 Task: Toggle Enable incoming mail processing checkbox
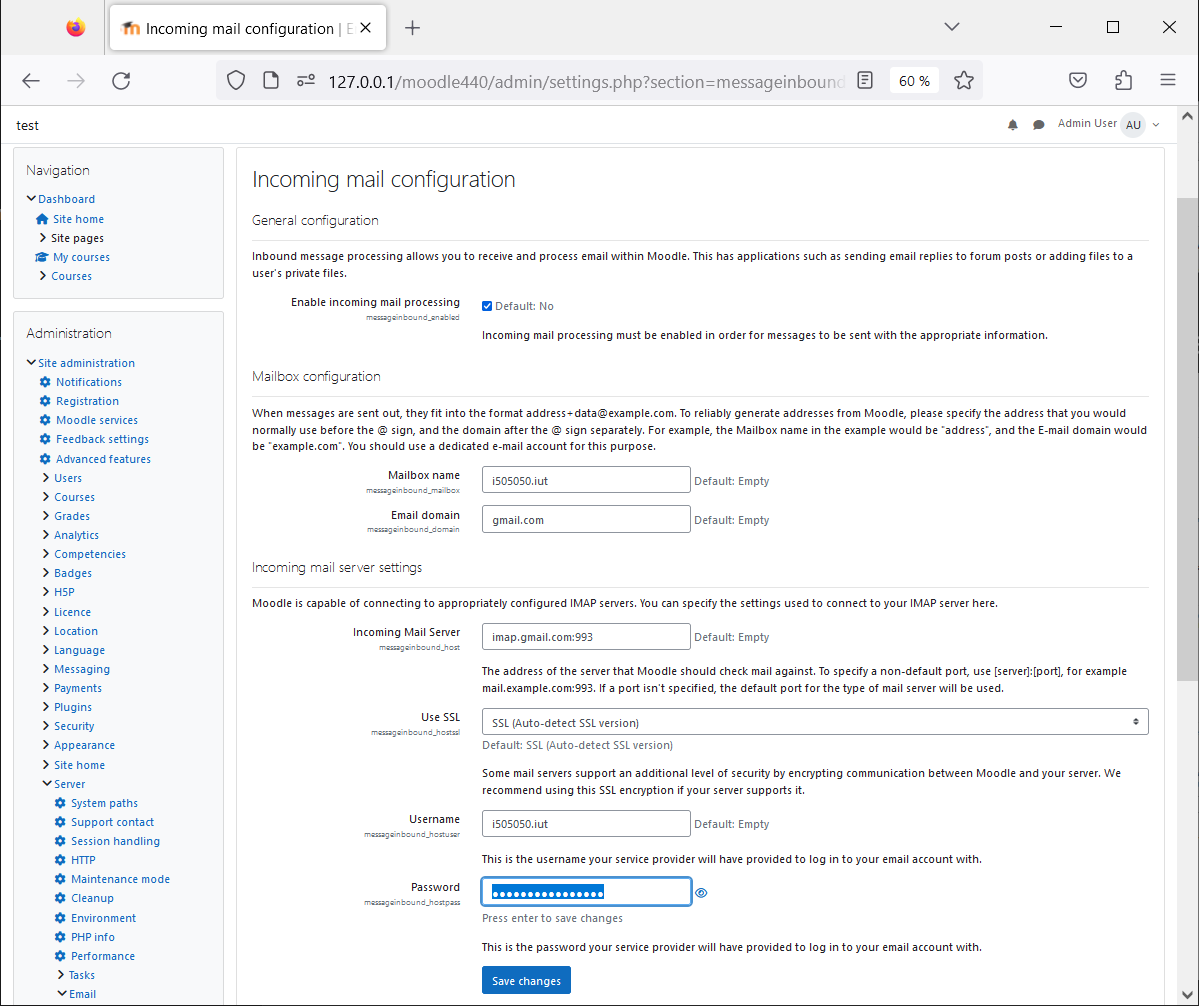point(487,306)
